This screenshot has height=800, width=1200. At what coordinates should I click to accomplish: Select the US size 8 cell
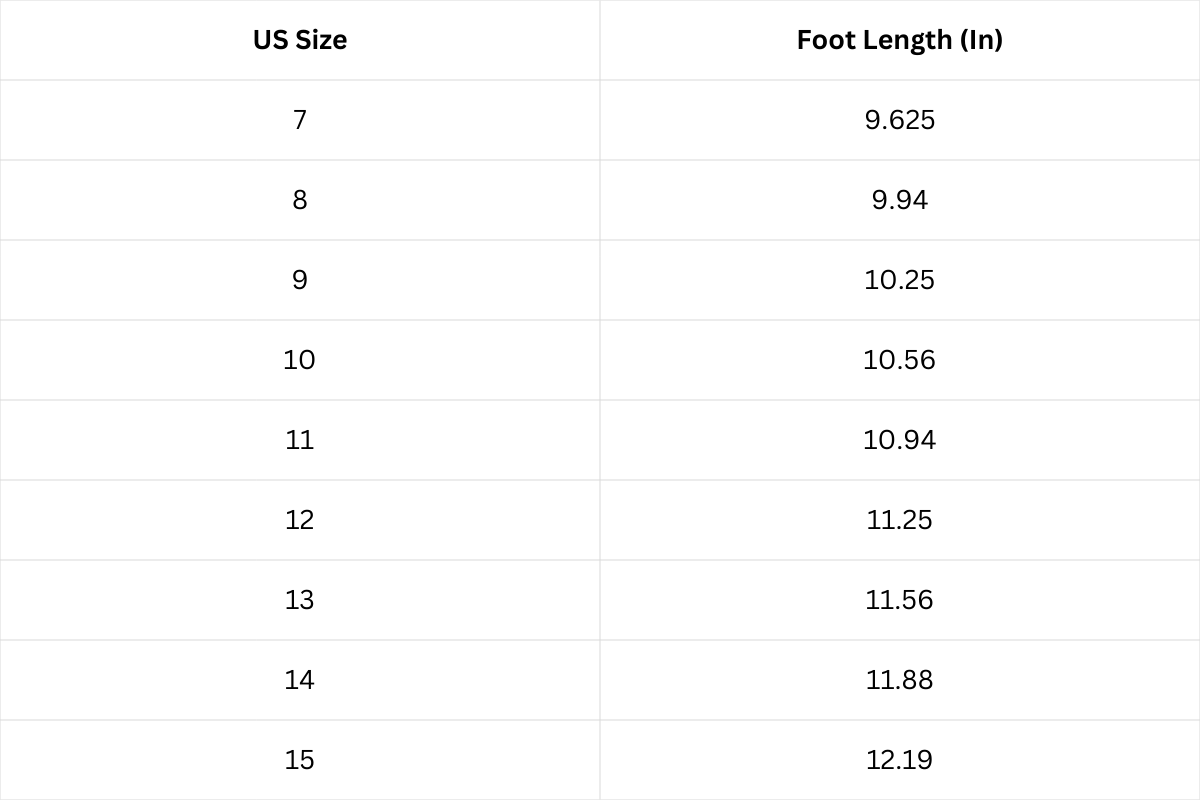tap(300, 200)
